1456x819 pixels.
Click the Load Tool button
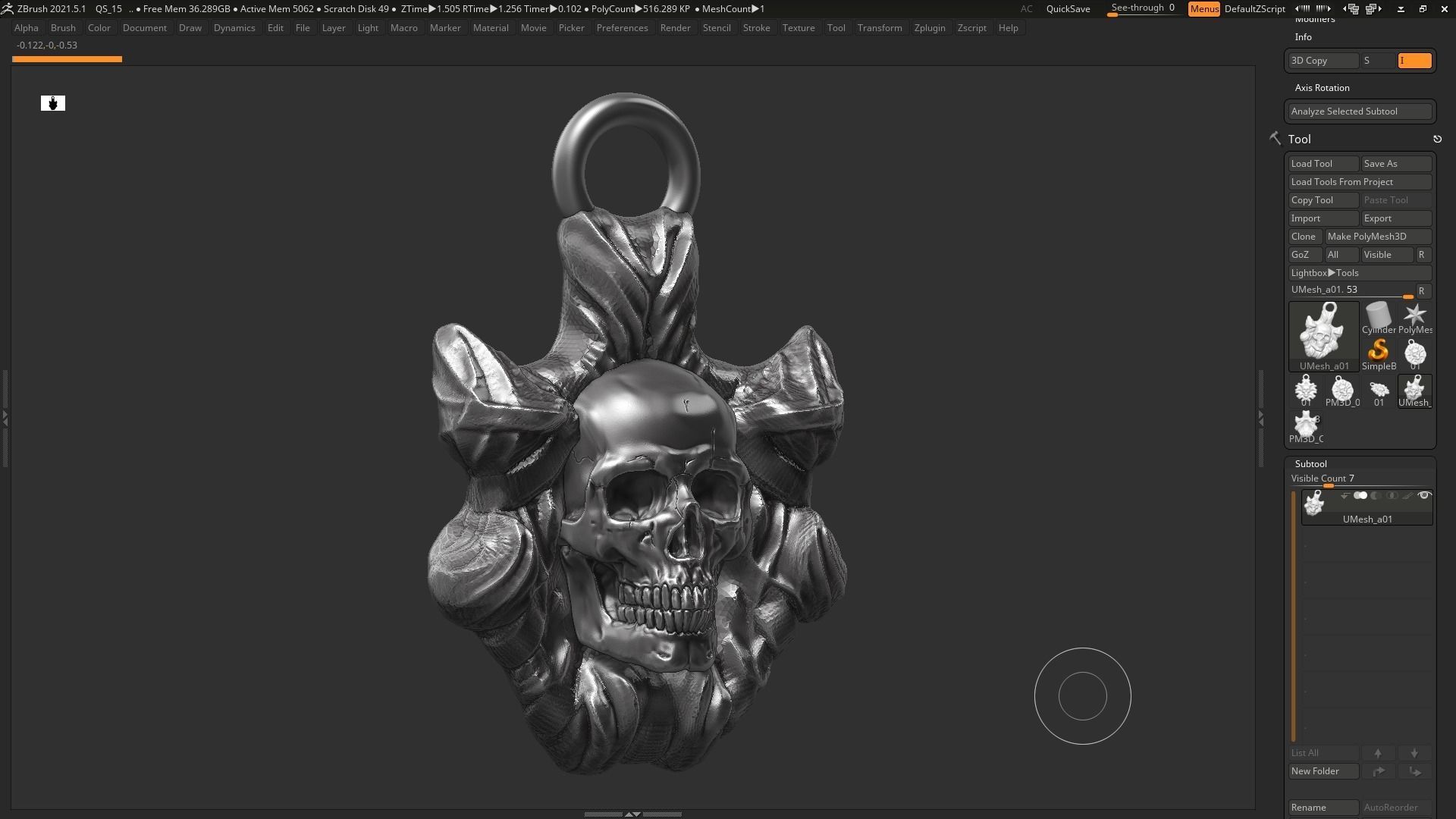[1323, 164]
